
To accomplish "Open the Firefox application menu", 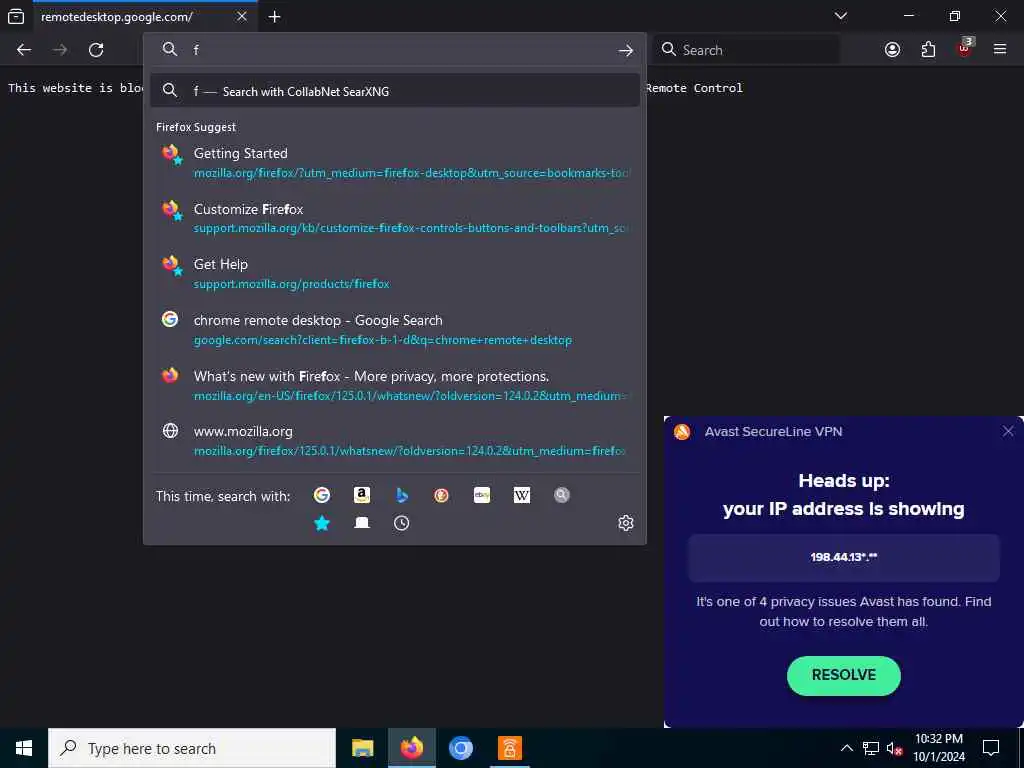I will pos(1000,50).
